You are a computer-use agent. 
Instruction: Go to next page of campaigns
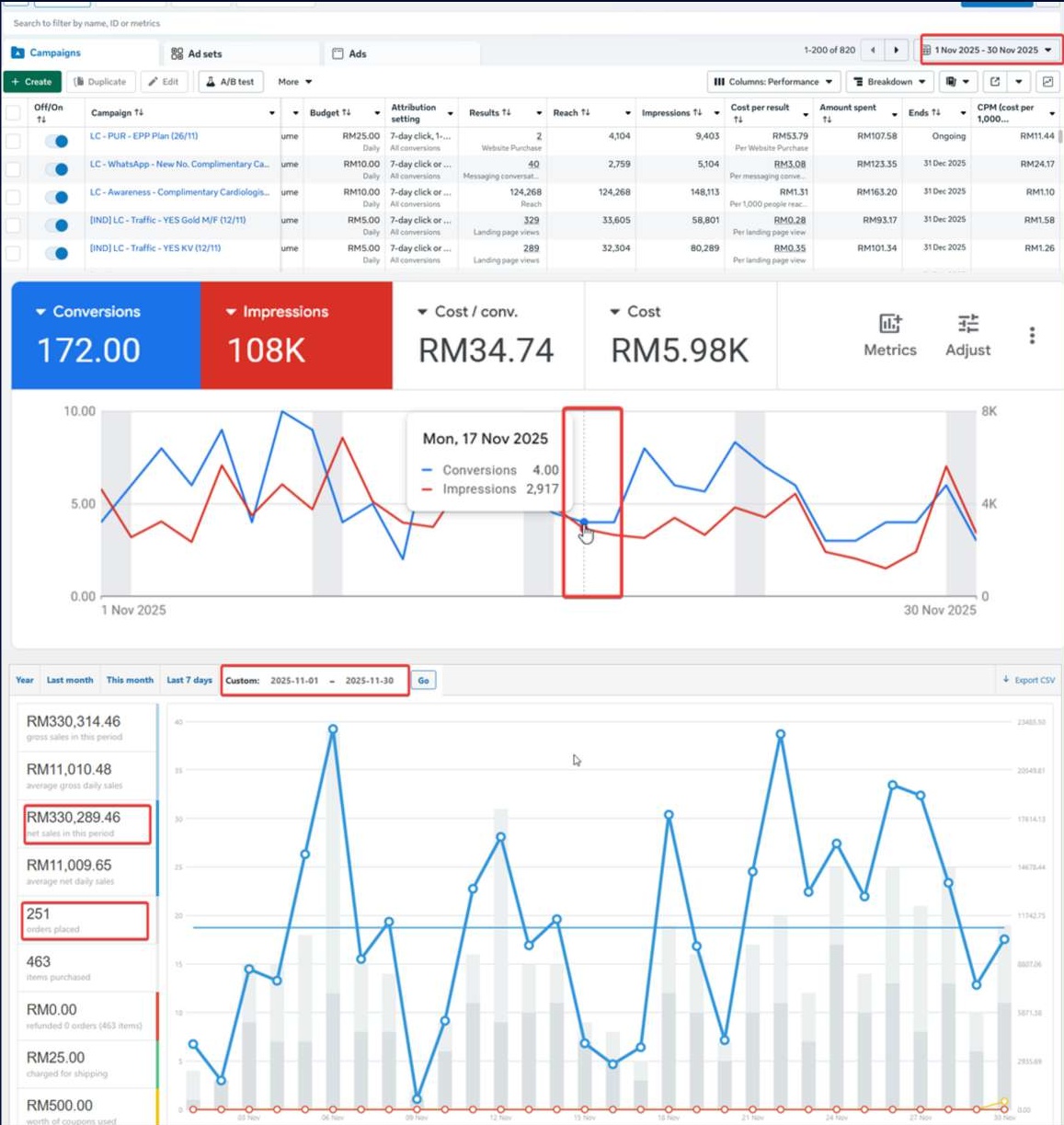pos(897,50)
